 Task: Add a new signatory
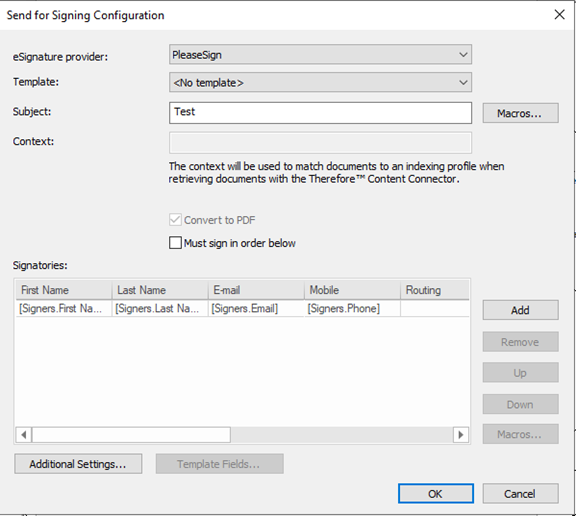[x=520, y=310]
